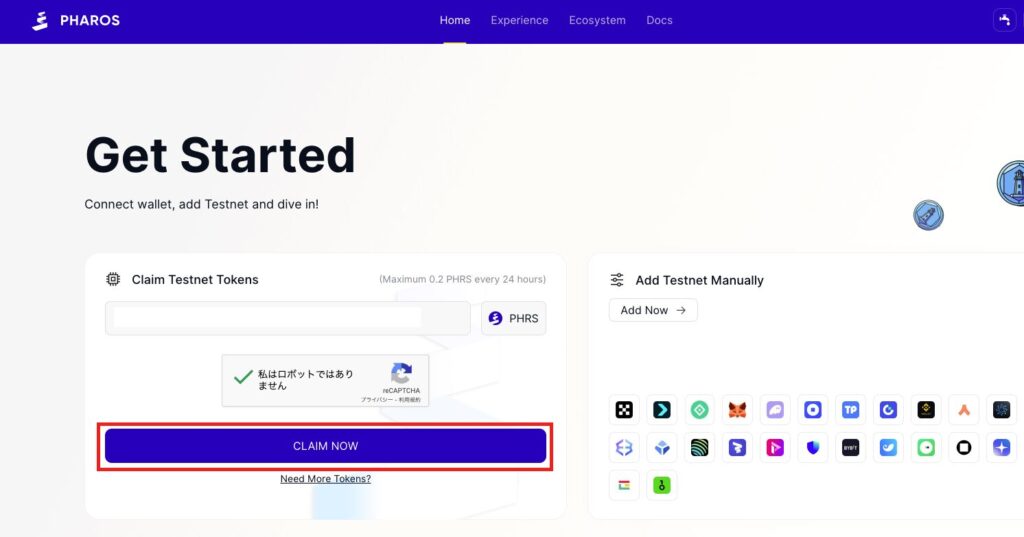
Task: Select the OKX wallet icon
Action: [x=624, y=409]
